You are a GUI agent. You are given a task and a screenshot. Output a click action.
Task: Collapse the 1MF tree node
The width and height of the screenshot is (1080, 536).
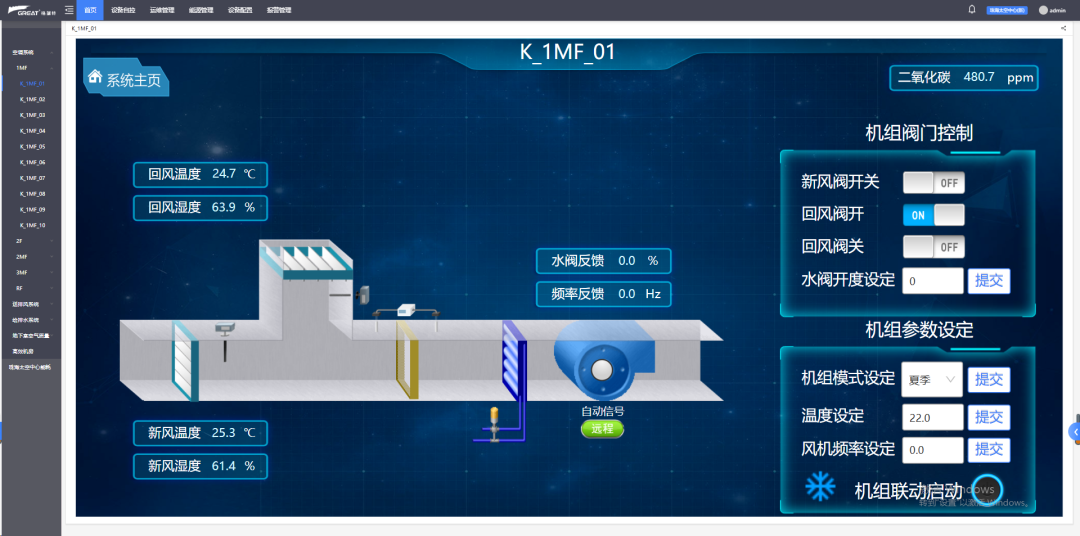tap(21, 68)
